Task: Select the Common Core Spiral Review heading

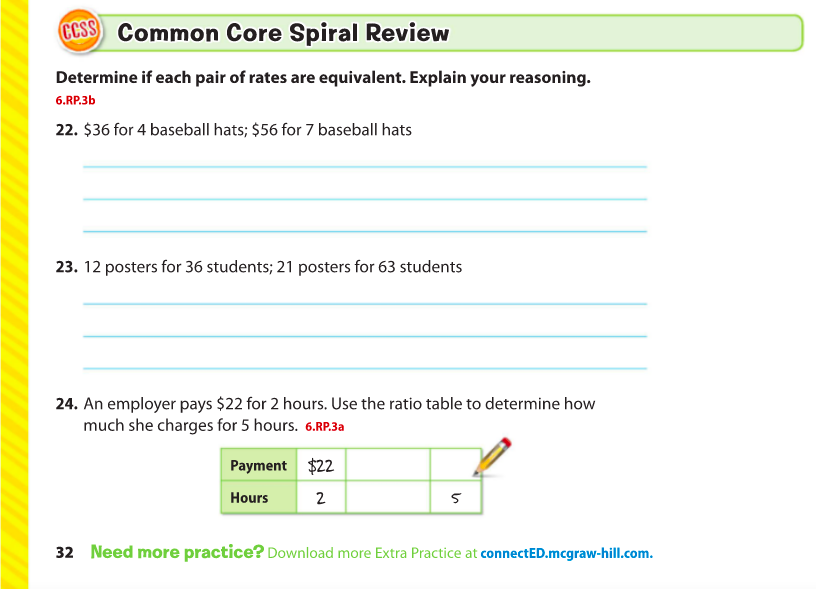Action: (x=283, y=33)
